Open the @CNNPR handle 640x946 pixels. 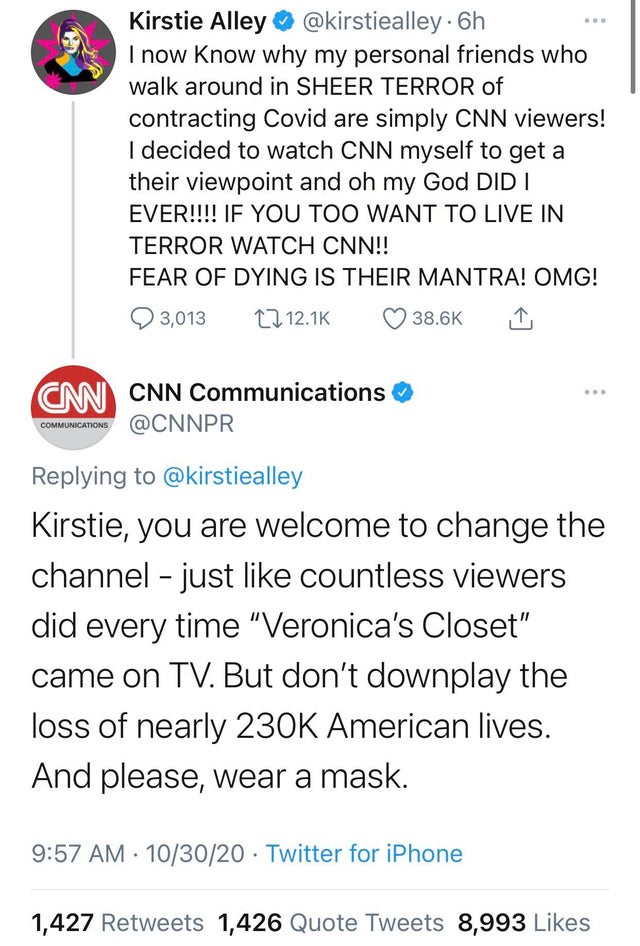point(180,425)
